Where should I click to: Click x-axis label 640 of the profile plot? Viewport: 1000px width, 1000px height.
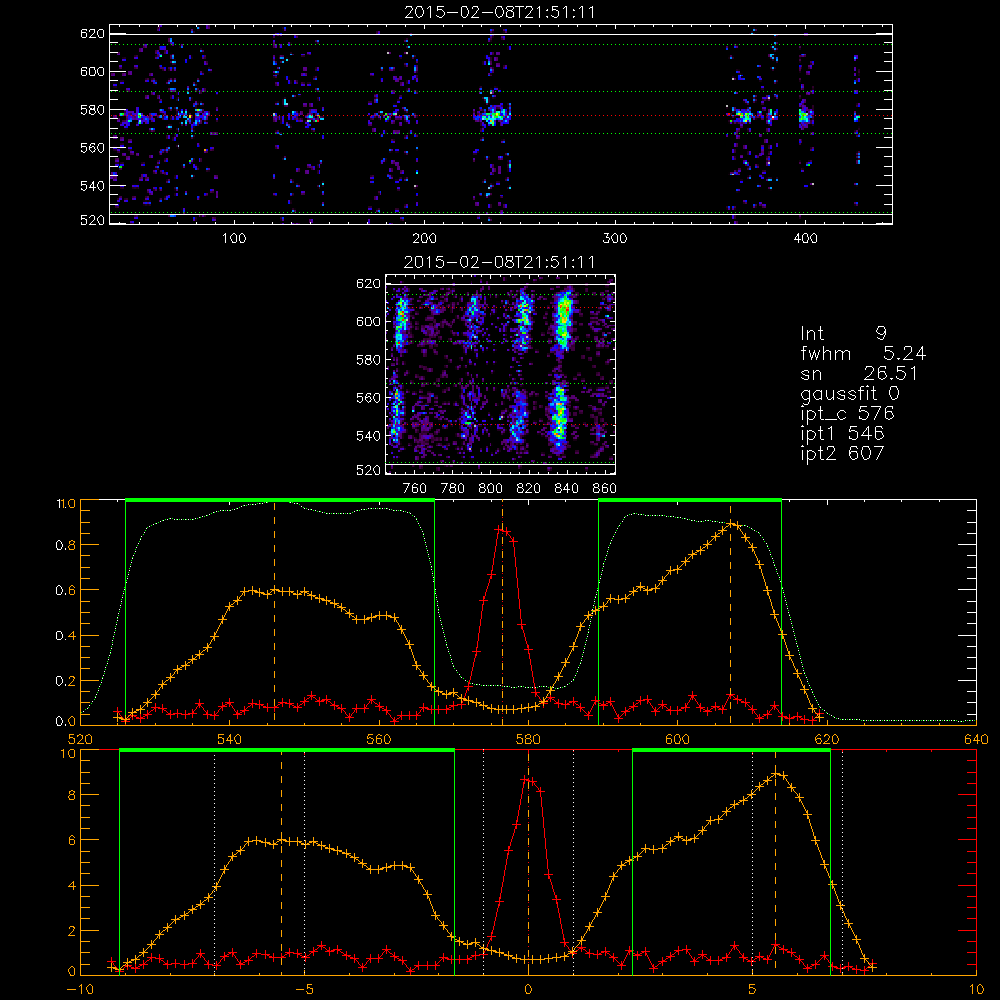click(976, 739)
